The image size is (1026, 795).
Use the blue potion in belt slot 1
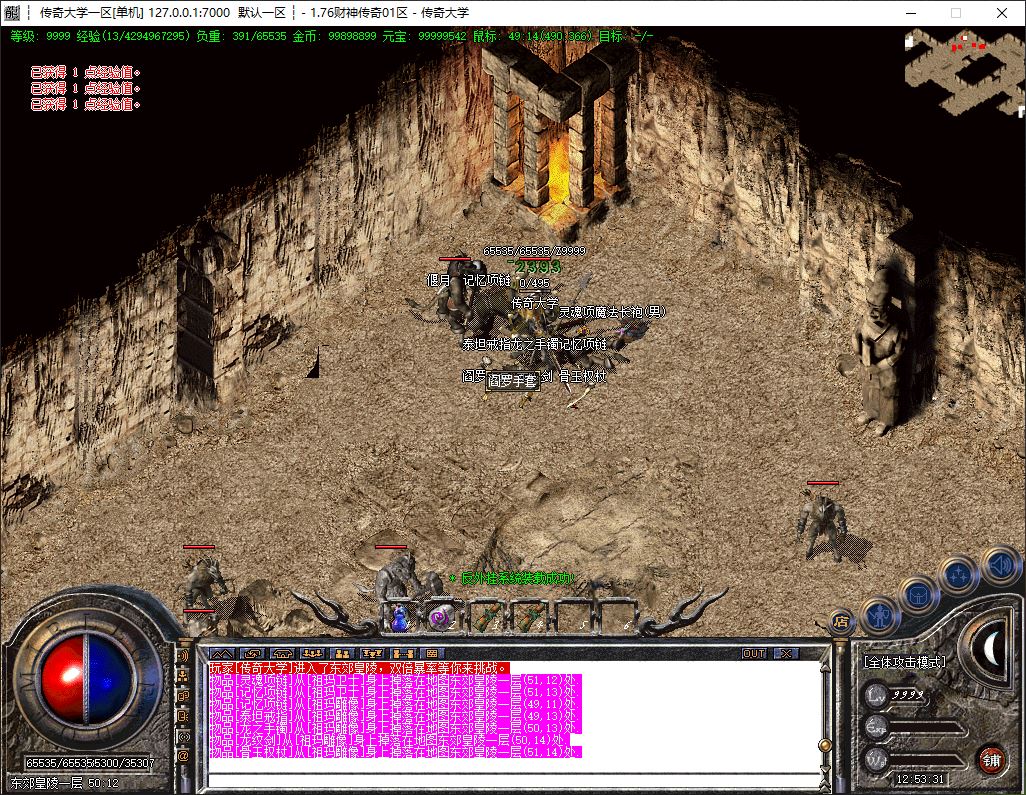click(x=400, y=616)
